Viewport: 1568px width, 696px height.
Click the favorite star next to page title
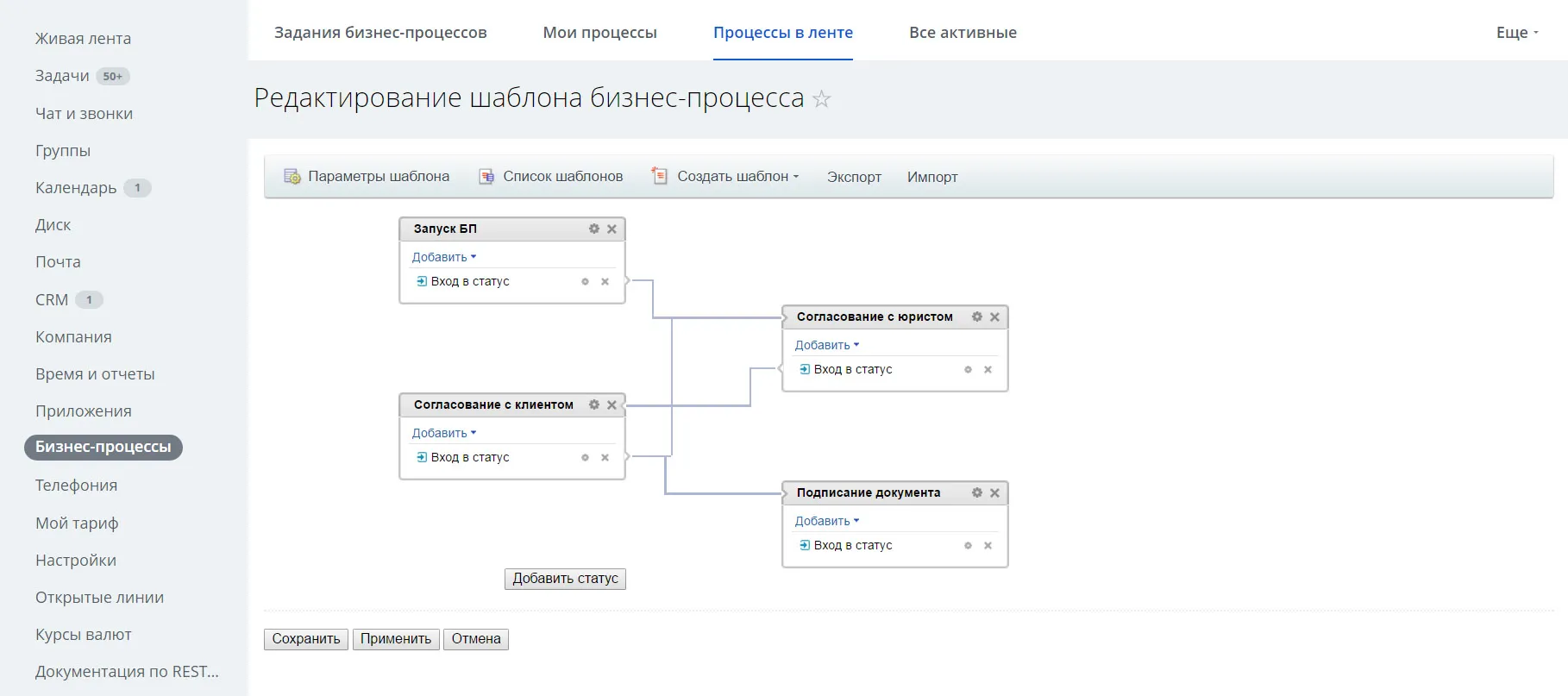[x=822, y=99]
